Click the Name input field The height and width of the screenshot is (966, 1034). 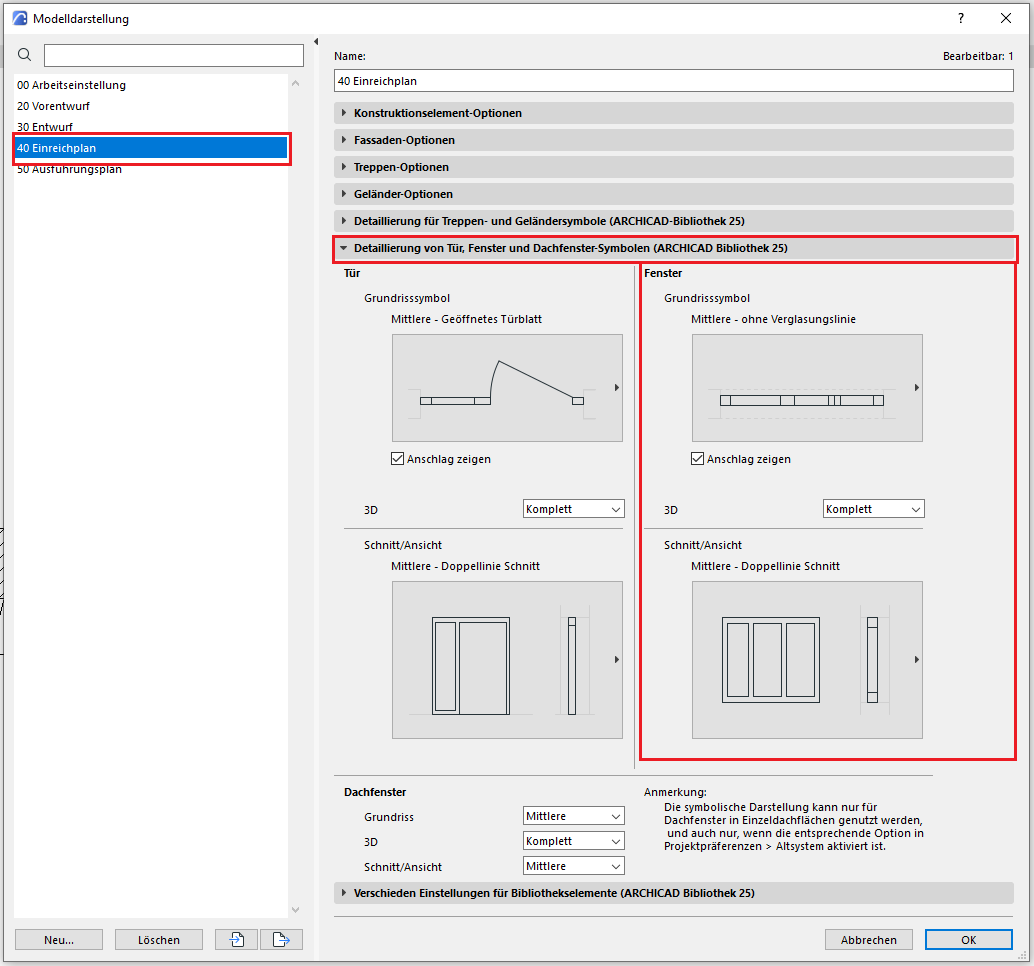(x=673, y=81)
